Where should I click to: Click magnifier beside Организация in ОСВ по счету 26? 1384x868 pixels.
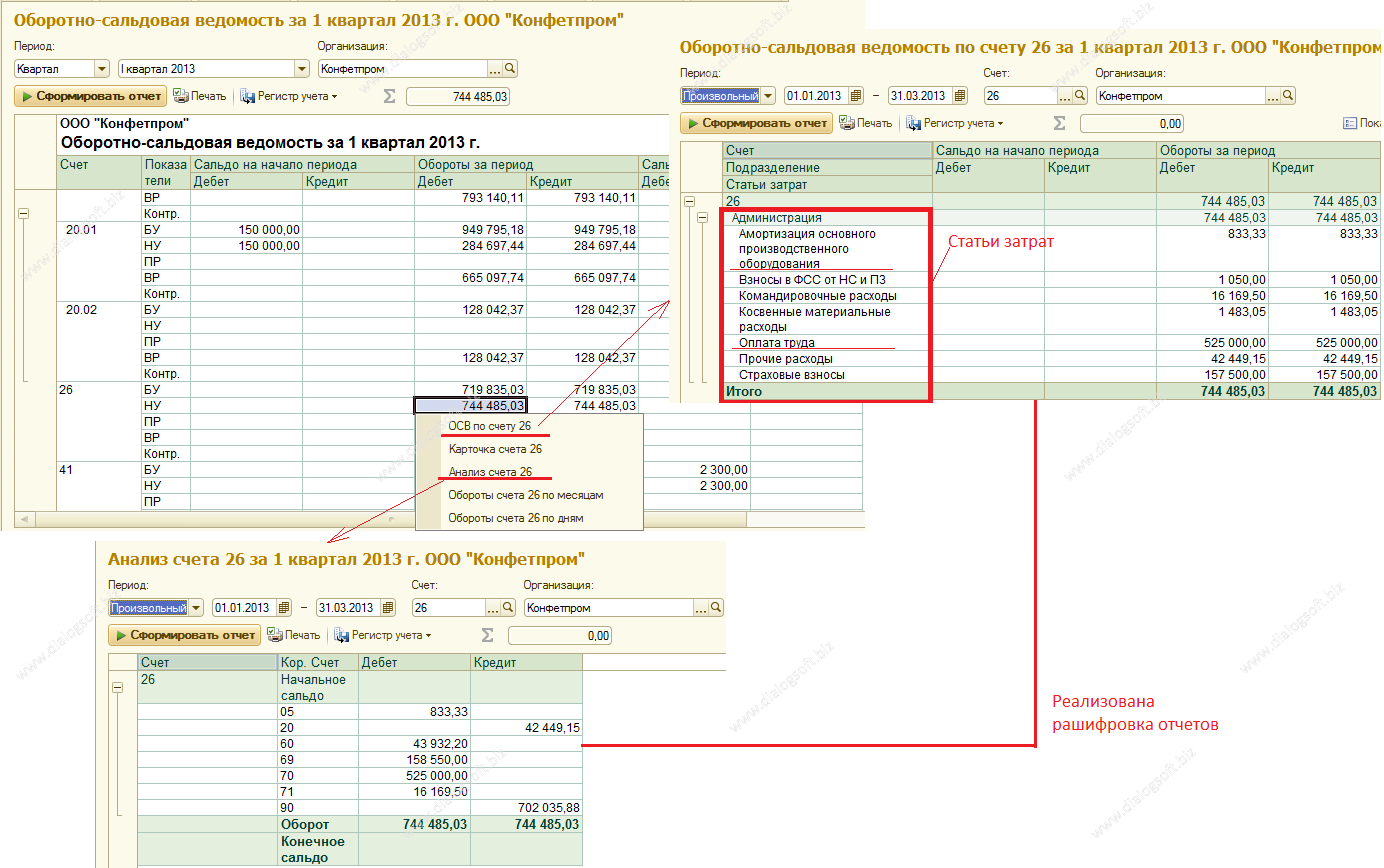point(1288,96)
